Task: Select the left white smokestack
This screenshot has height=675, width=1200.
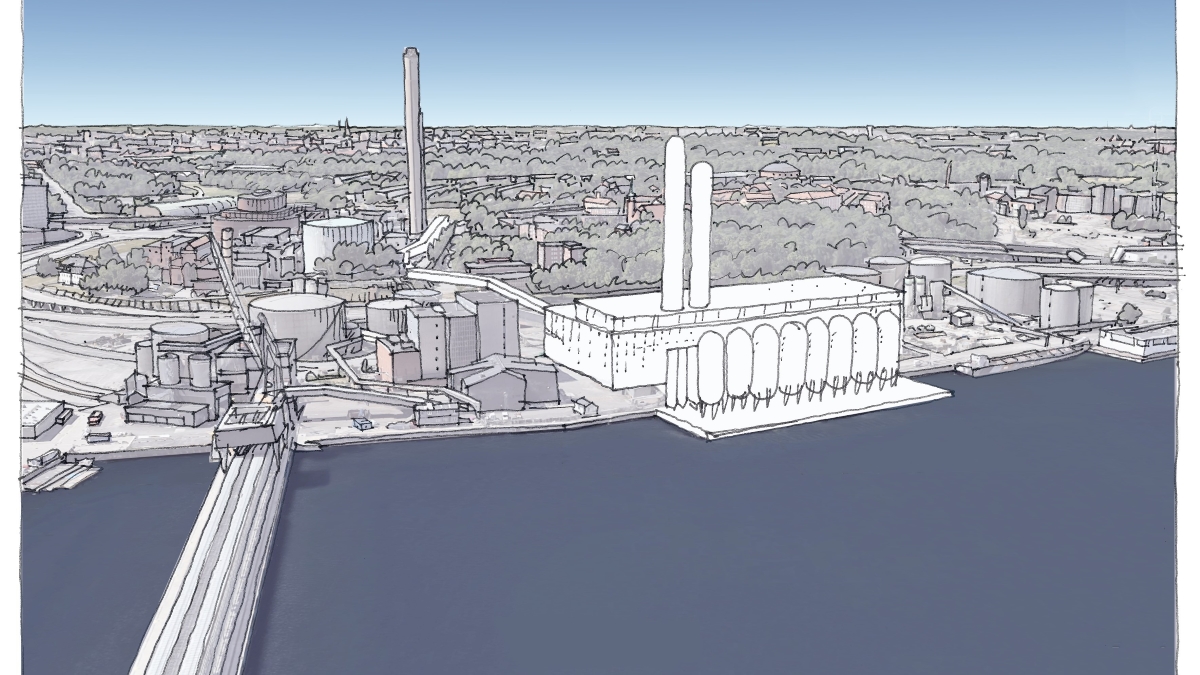Action: pyautogui.click(x=674, y=220)
